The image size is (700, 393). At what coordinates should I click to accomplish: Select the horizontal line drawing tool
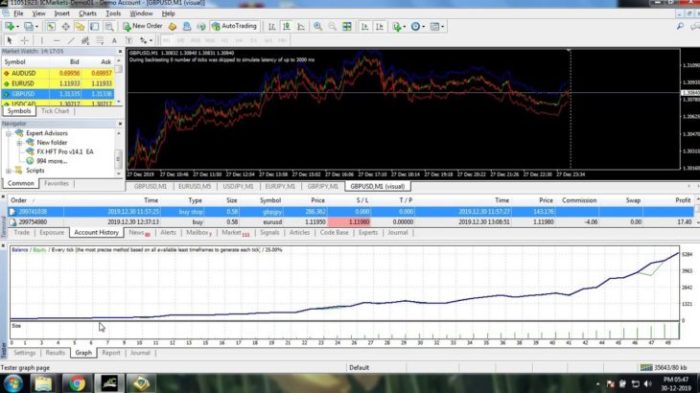pos(57,40)
